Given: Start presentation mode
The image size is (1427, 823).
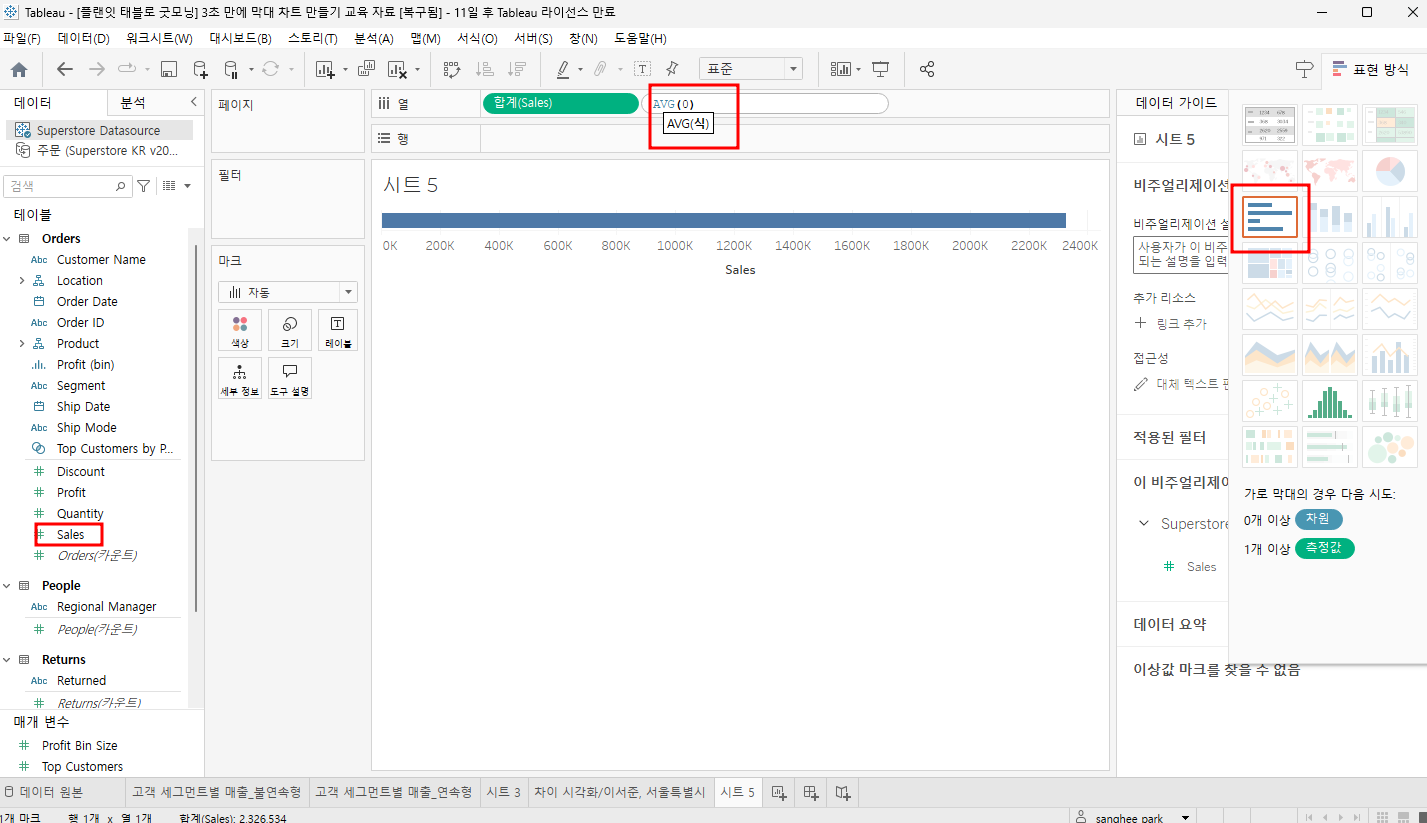Looking at the screenshot, I should (881, 69).
